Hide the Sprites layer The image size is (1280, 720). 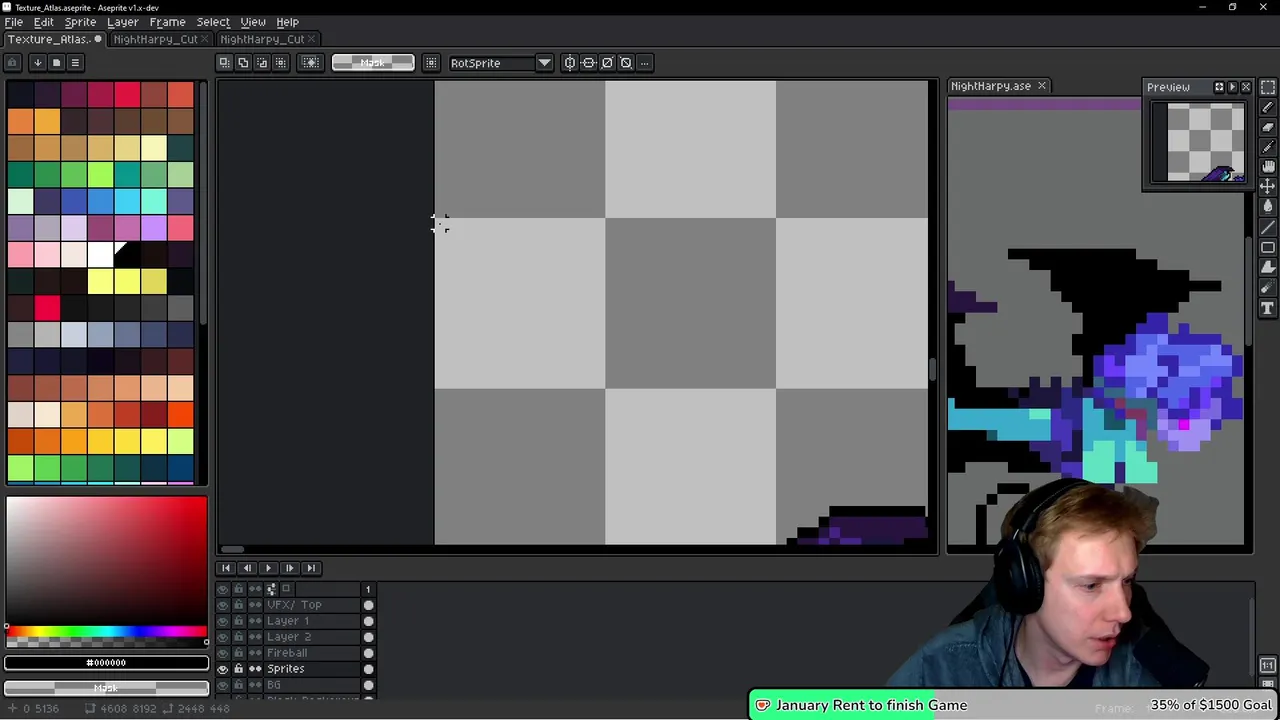(x=223, y=669)
